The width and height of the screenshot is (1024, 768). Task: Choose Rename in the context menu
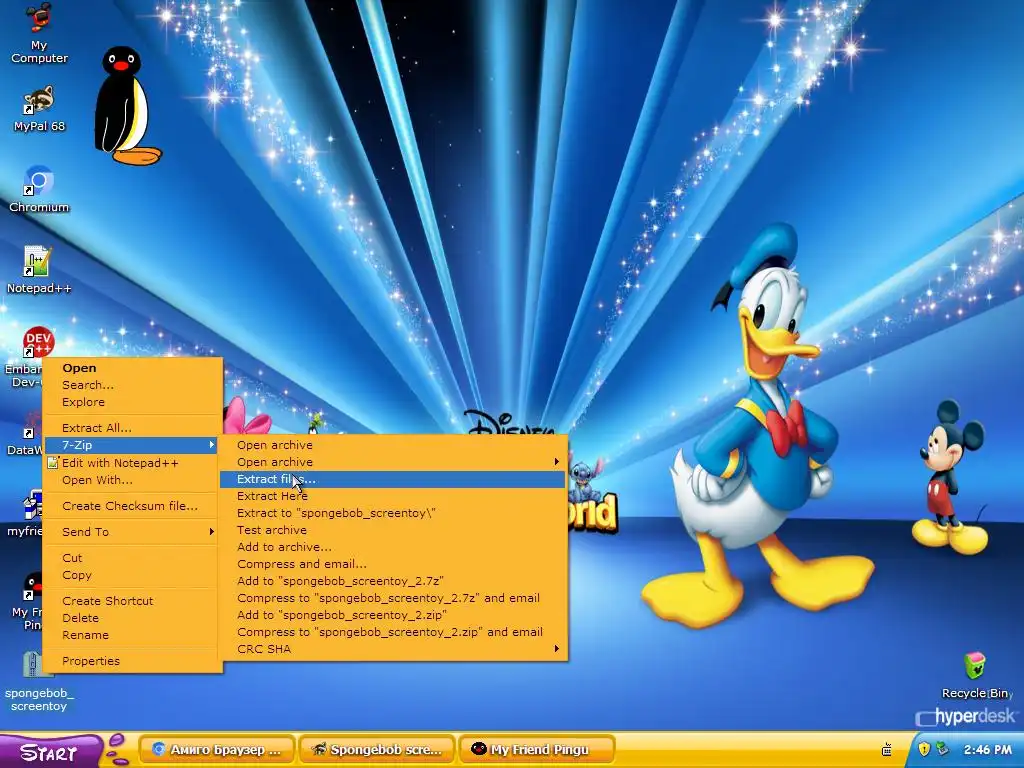coord(133,635)
